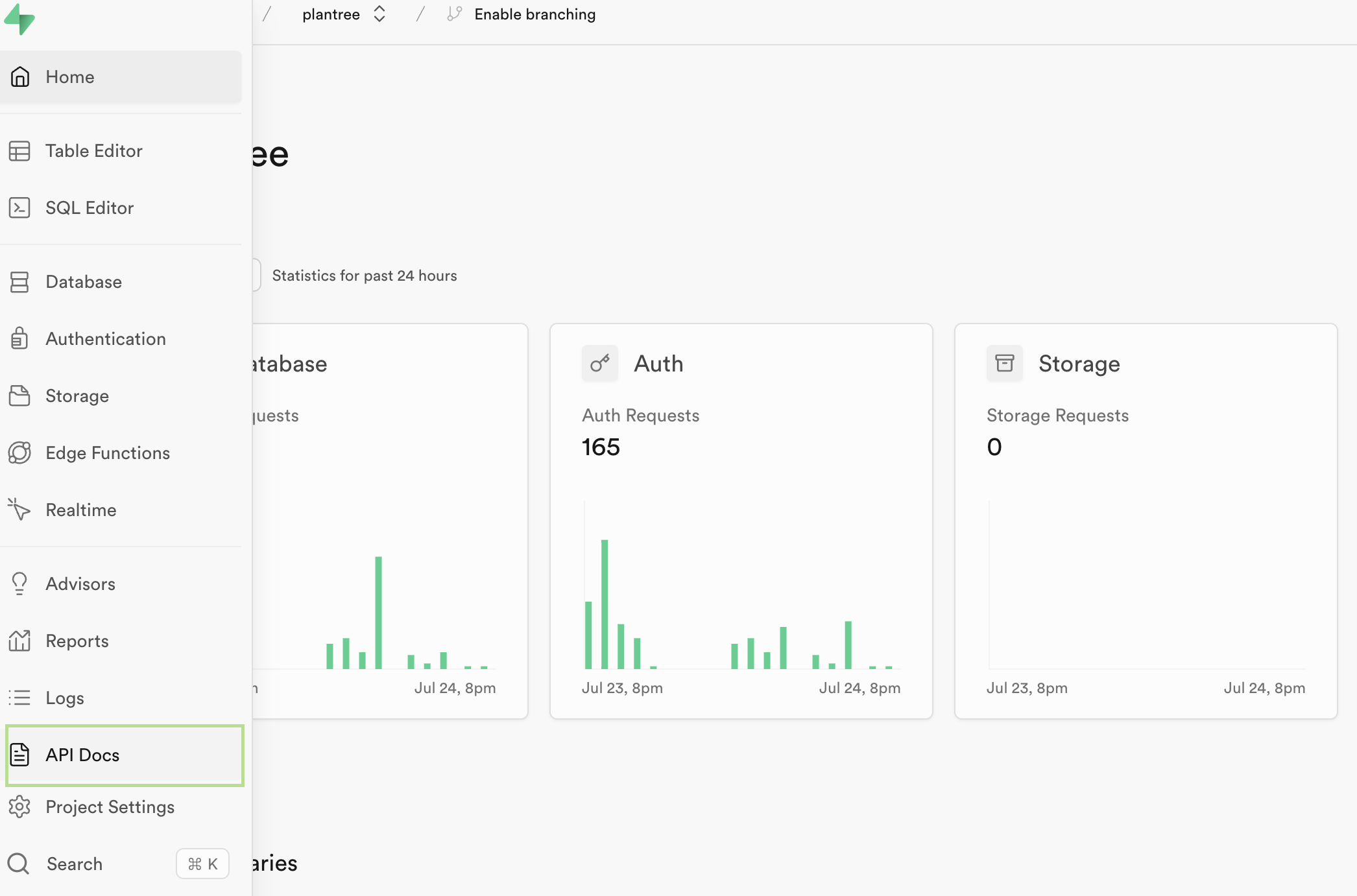1357x896 pixels.
Task: Open the Table Editor menu item
Action: pos(121,150)
